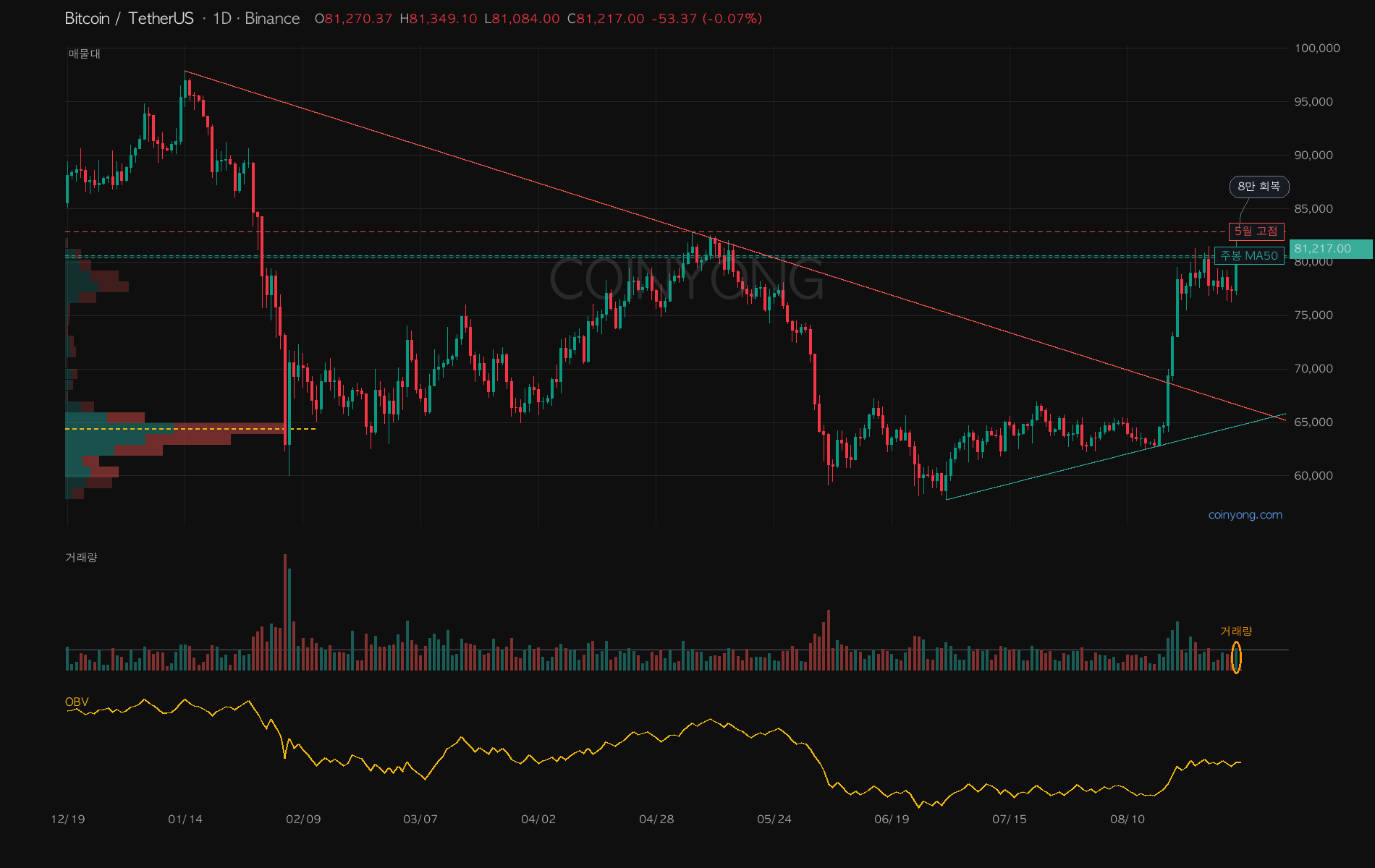Click the white 거래량 volume pane title
This screenshot has height=868, width=1375.
81,557
